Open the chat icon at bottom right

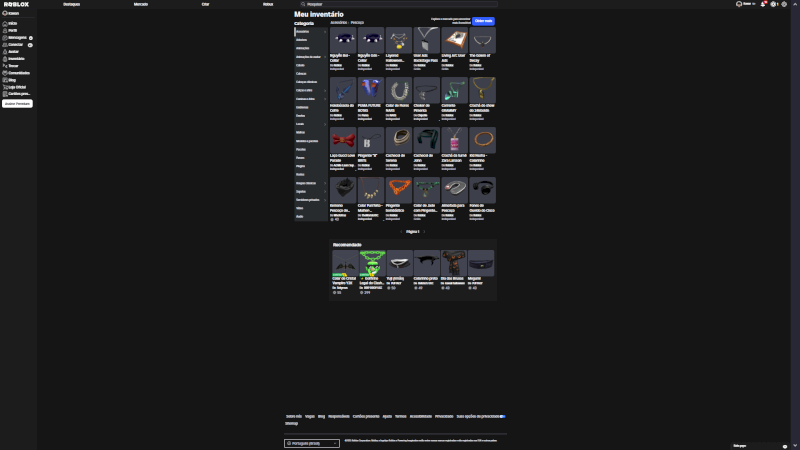pyautogui.click(x=785, y=446)
